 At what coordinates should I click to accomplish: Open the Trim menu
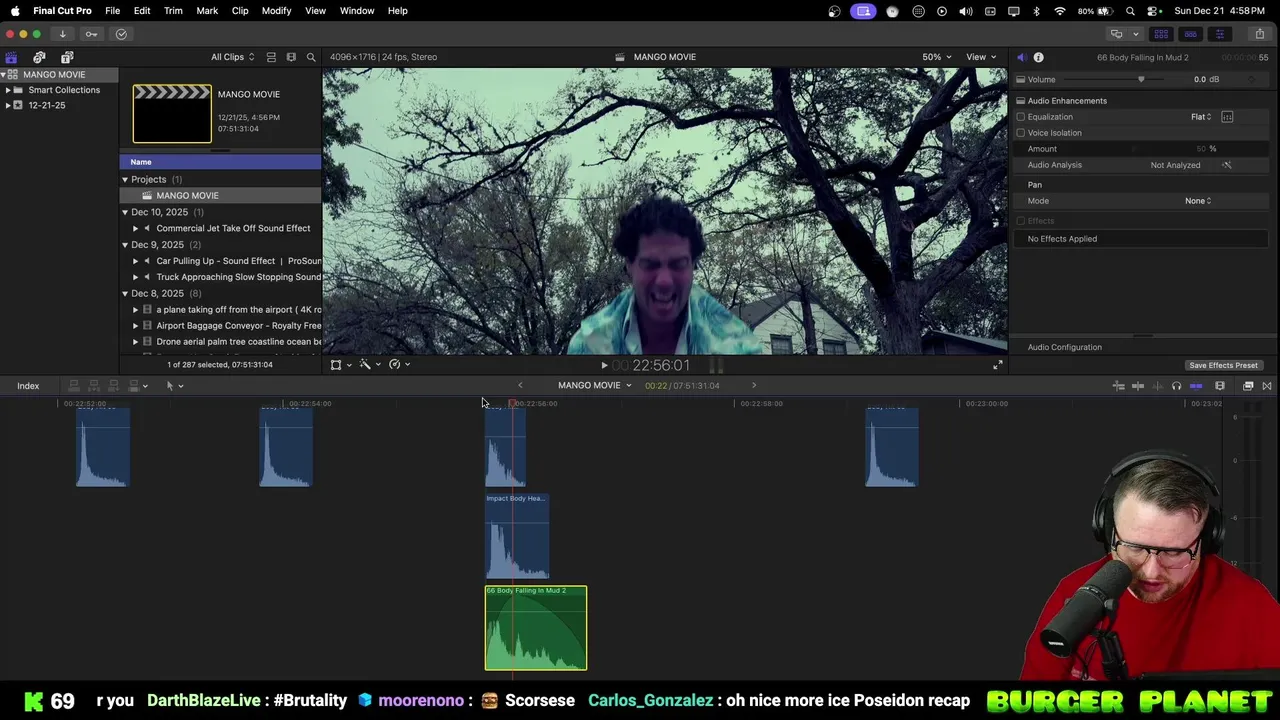click(x=173, y=11)
